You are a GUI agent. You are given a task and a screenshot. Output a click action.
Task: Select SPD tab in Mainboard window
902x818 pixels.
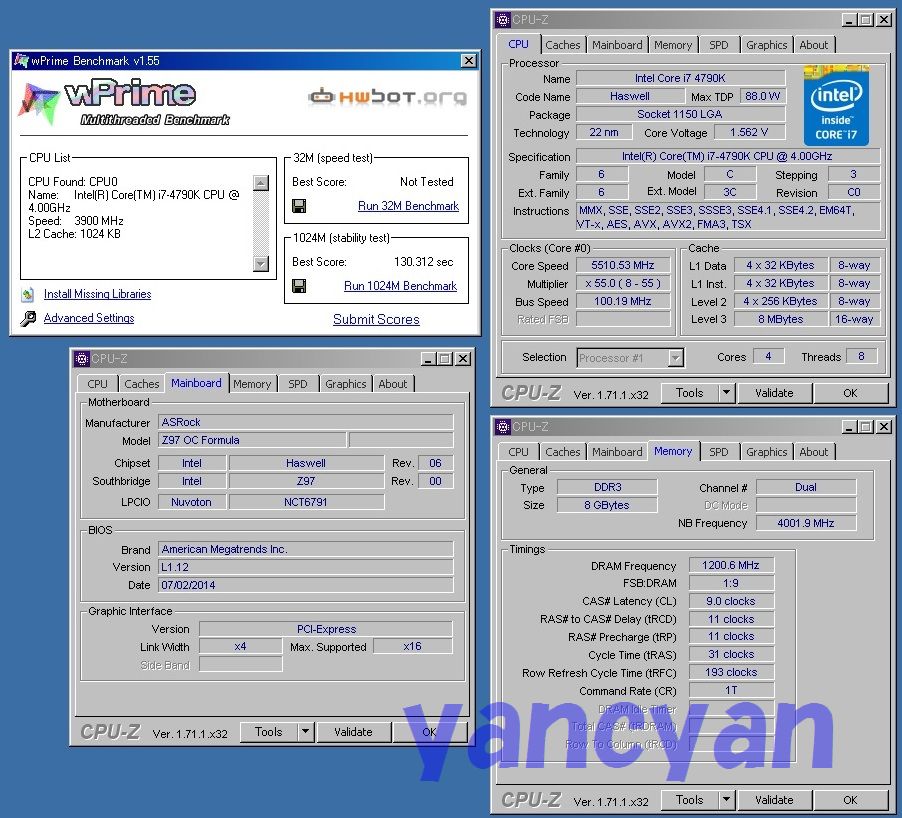297,384
